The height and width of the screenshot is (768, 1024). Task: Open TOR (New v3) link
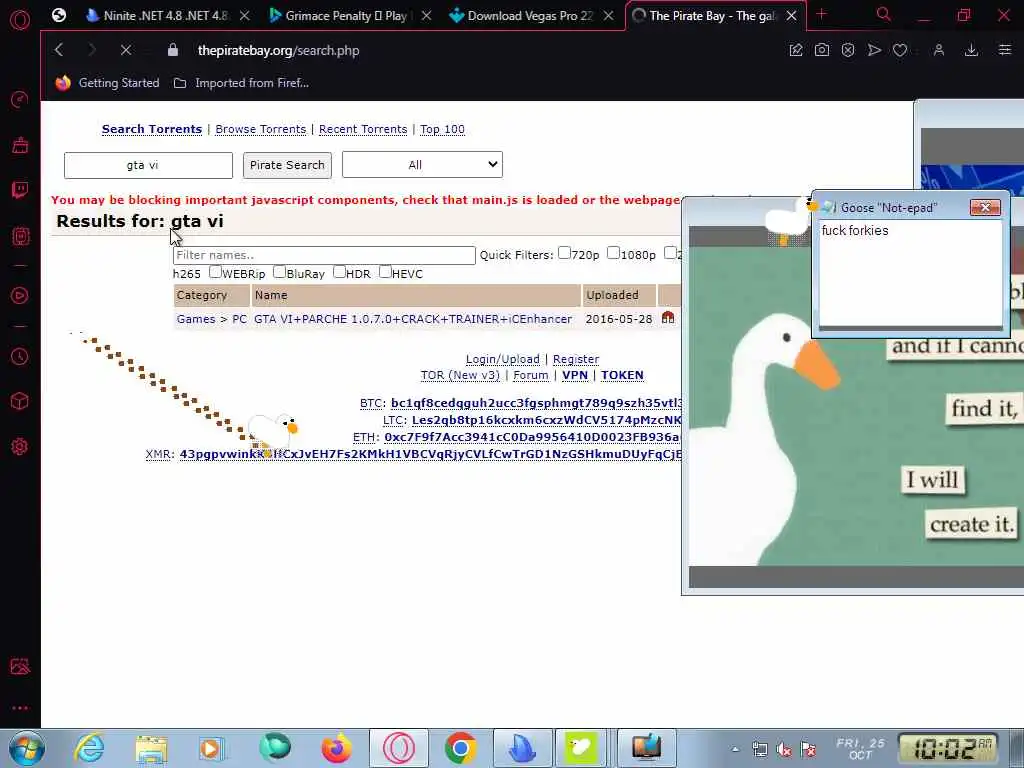(460, 375)
